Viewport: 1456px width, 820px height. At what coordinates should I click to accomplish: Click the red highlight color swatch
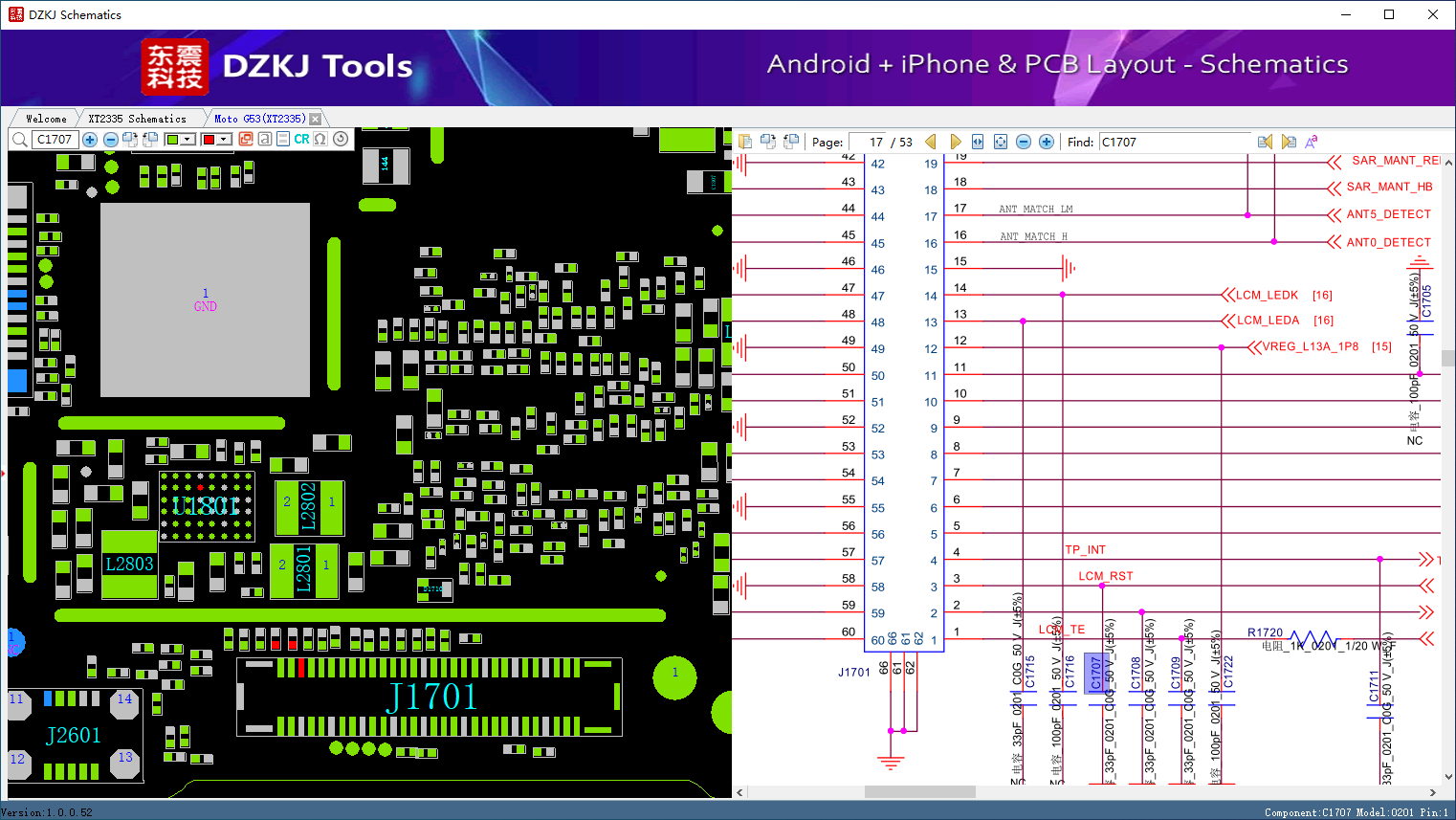coord(209,140)
